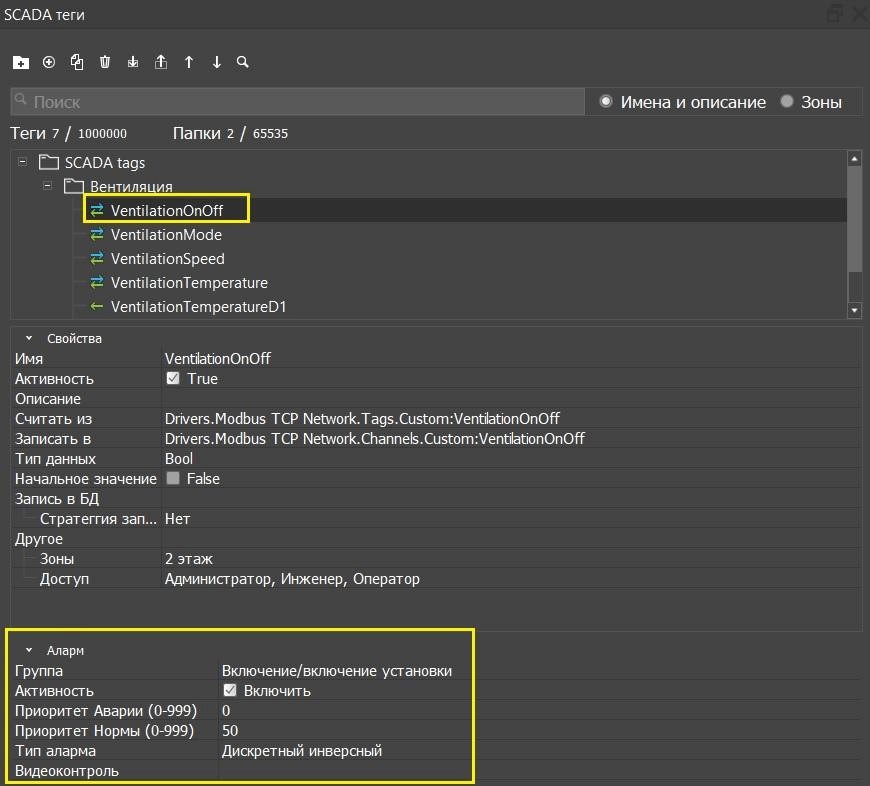Click the copy tag icon
870x786 pixels.
point(77,62)
